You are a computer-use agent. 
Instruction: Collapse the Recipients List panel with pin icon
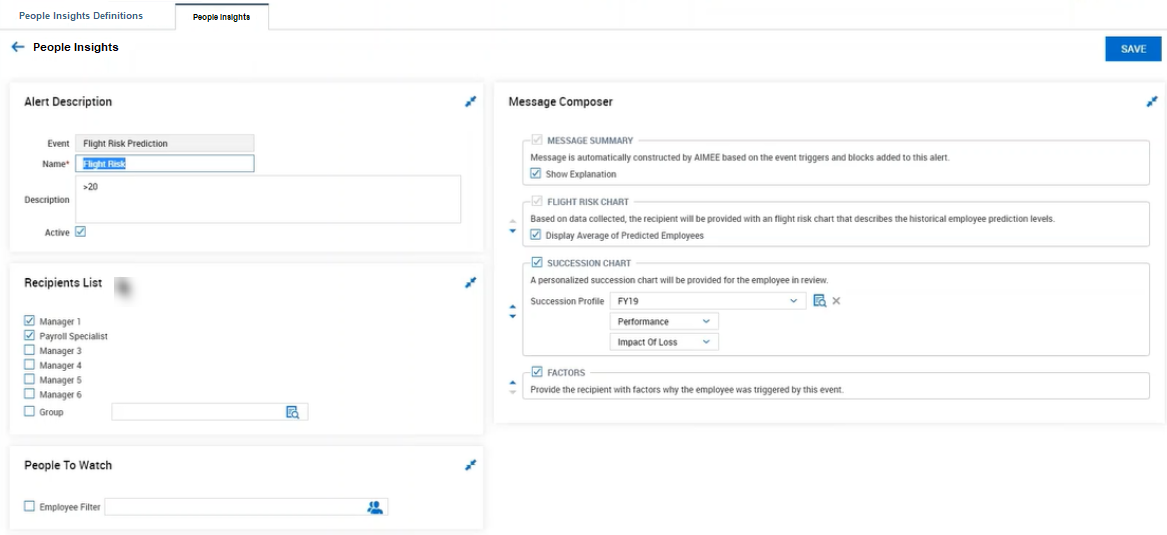[470, 283]
